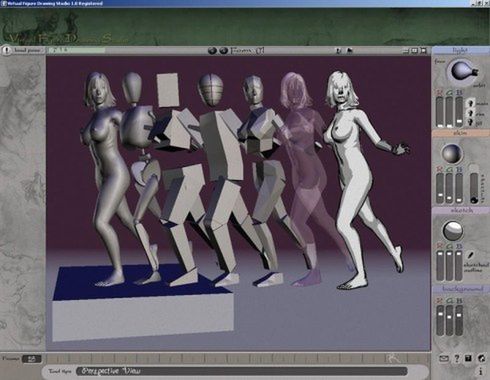Click the smooth female figure on platform
This screenshot has width=490, height=380.
[x=105, y=180]
